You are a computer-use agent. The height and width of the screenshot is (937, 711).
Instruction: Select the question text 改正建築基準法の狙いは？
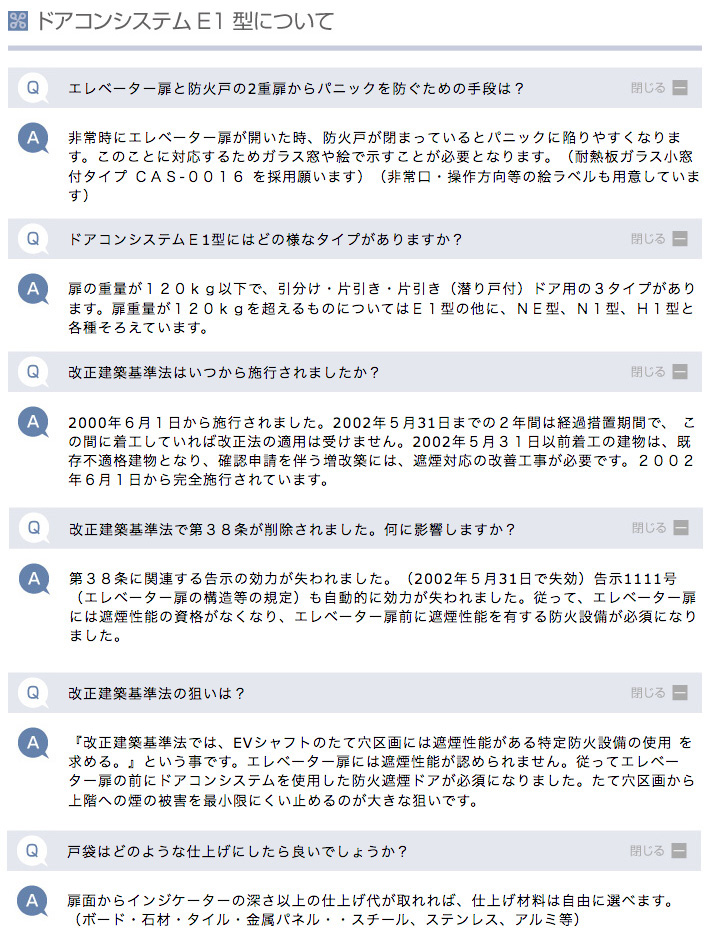(157, 693)
